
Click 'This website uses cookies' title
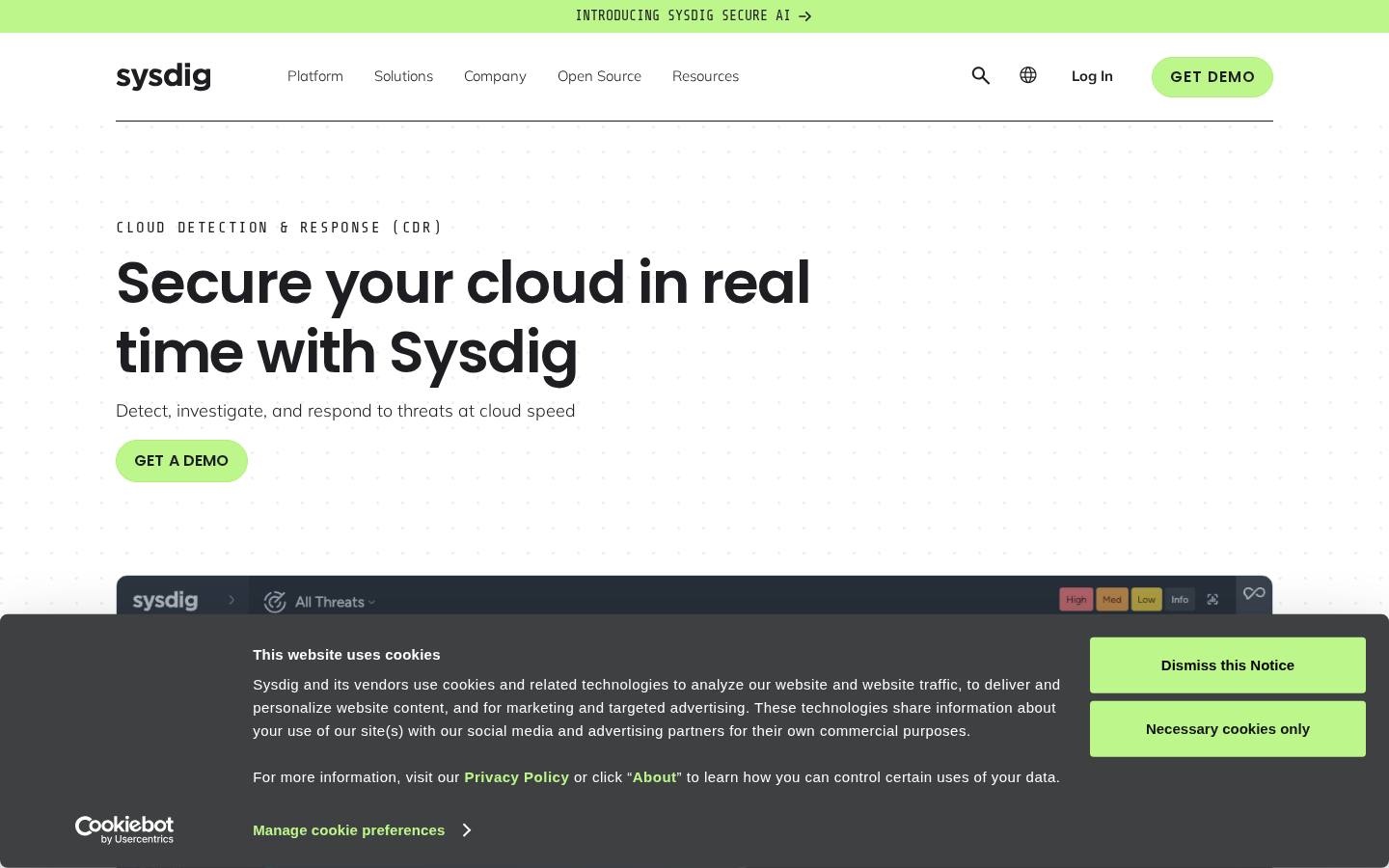click(346, 655)
